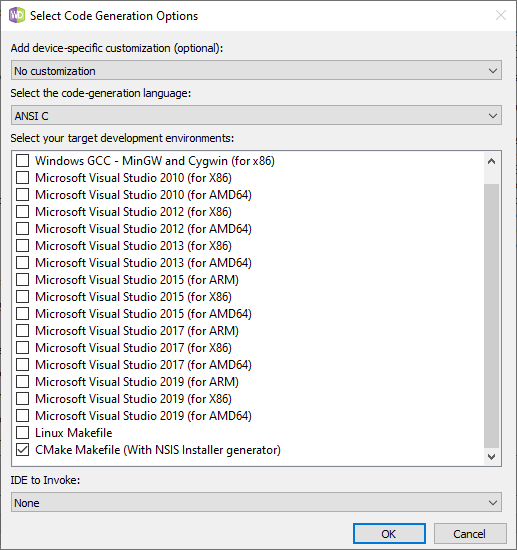Close the Select Code Generation Options dialog
The image size is (517, 550).
[x=501, y=15]
